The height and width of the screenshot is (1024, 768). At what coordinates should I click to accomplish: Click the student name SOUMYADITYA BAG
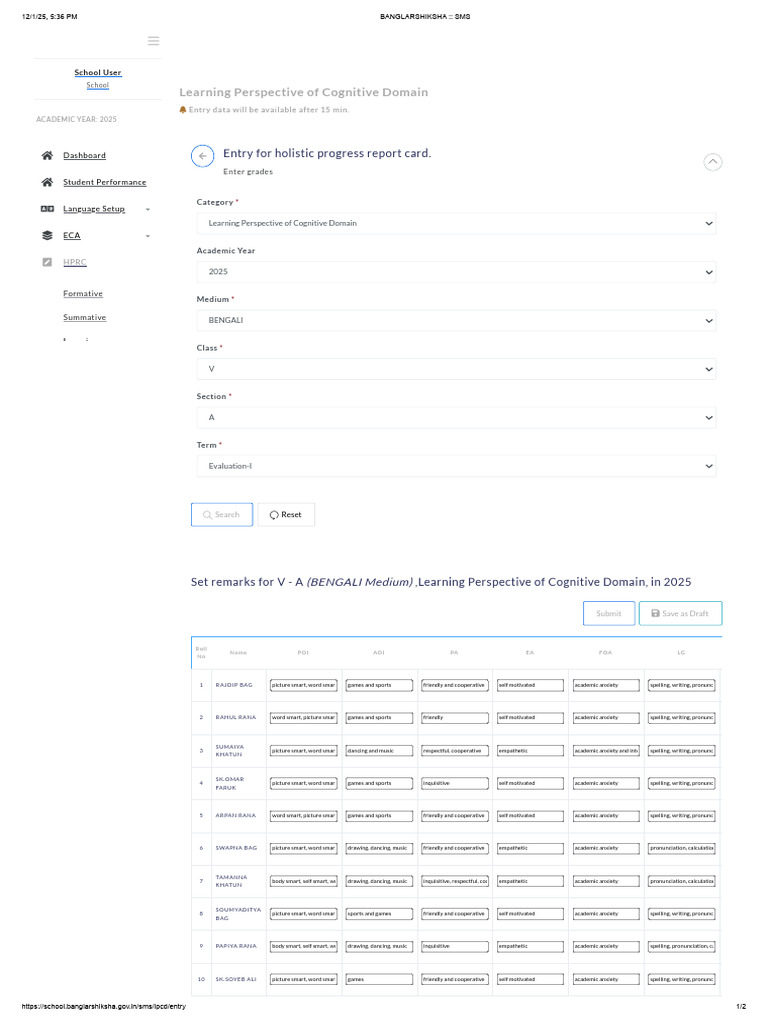click(238, 914)
